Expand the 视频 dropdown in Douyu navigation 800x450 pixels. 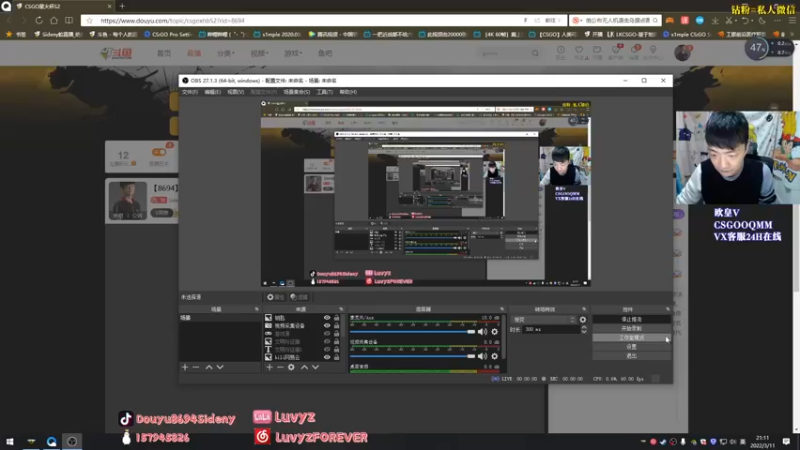point(259,53)
